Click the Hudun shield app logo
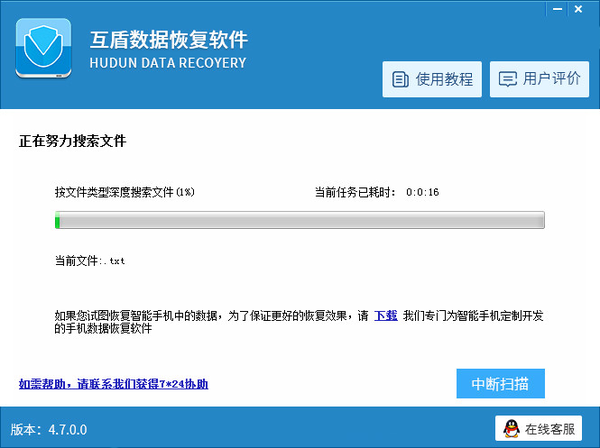This screenshot has width=600, height=448. tap(43, 48)
